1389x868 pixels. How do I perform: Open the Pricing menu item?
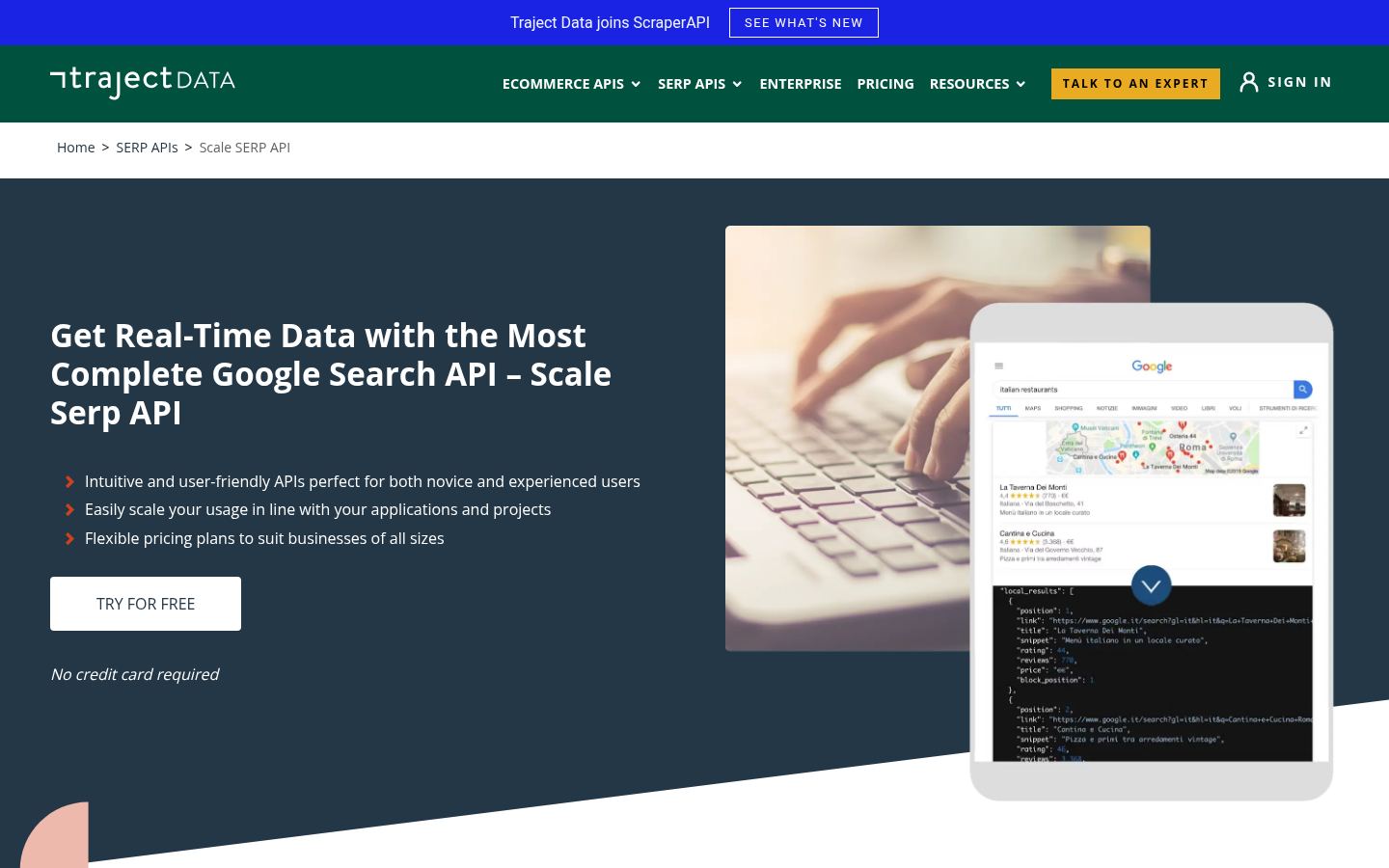pyautogui.click(x=885, y=84)
